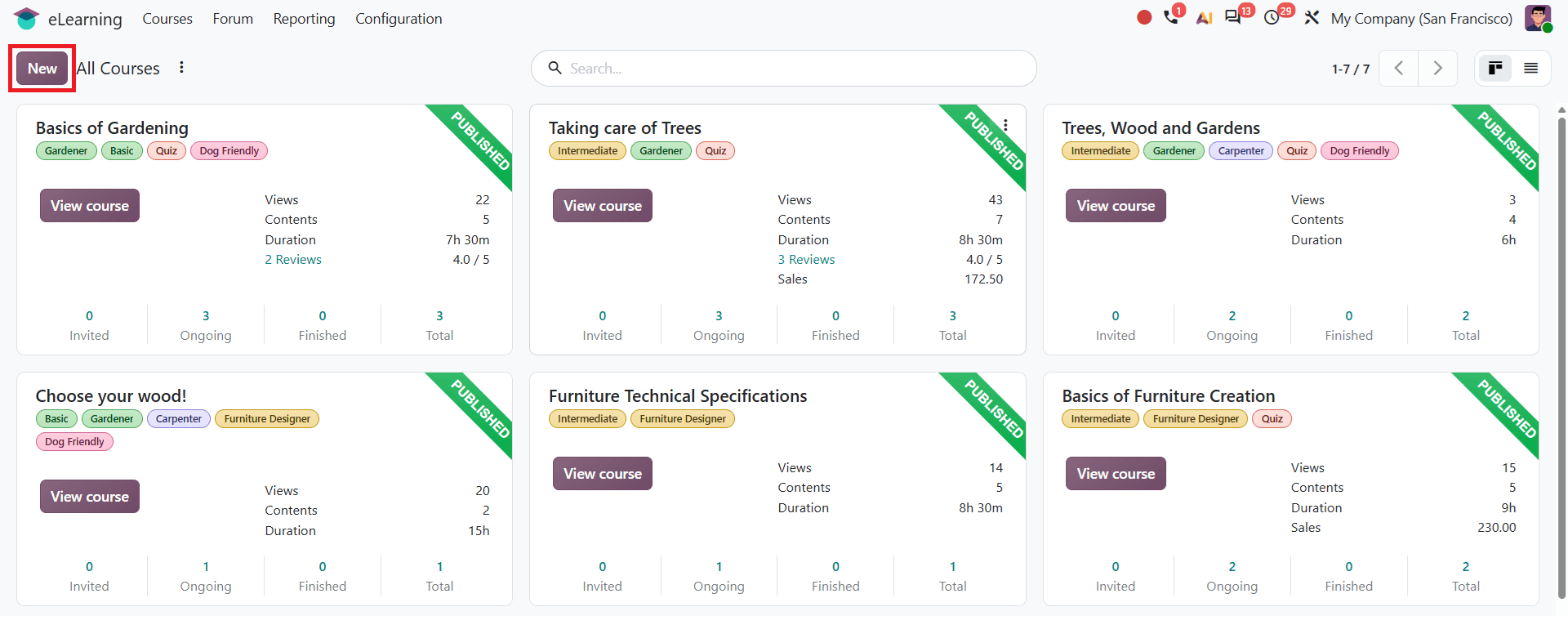Open the Taking care of Trees card menu

pos(1005,125)
